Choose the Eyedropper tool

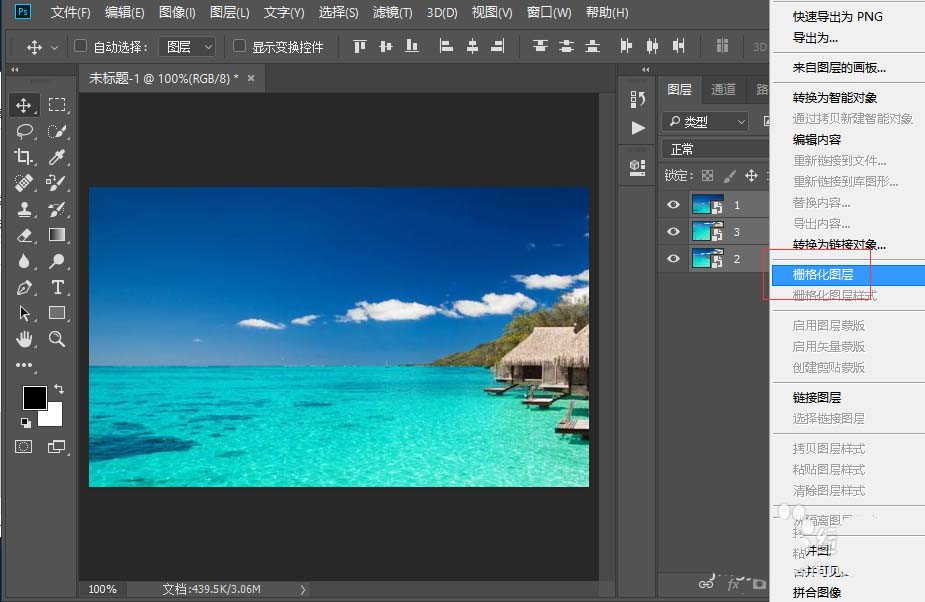[x=58, y=157]
